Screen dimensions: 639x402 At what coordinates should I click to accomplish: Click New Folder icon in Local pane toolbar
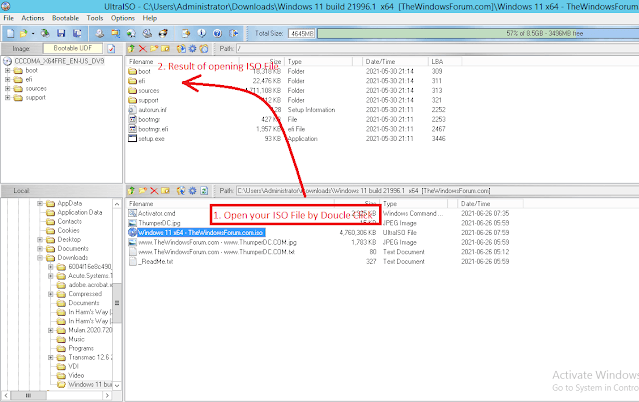pyautogui.click(x=143, y=190)
